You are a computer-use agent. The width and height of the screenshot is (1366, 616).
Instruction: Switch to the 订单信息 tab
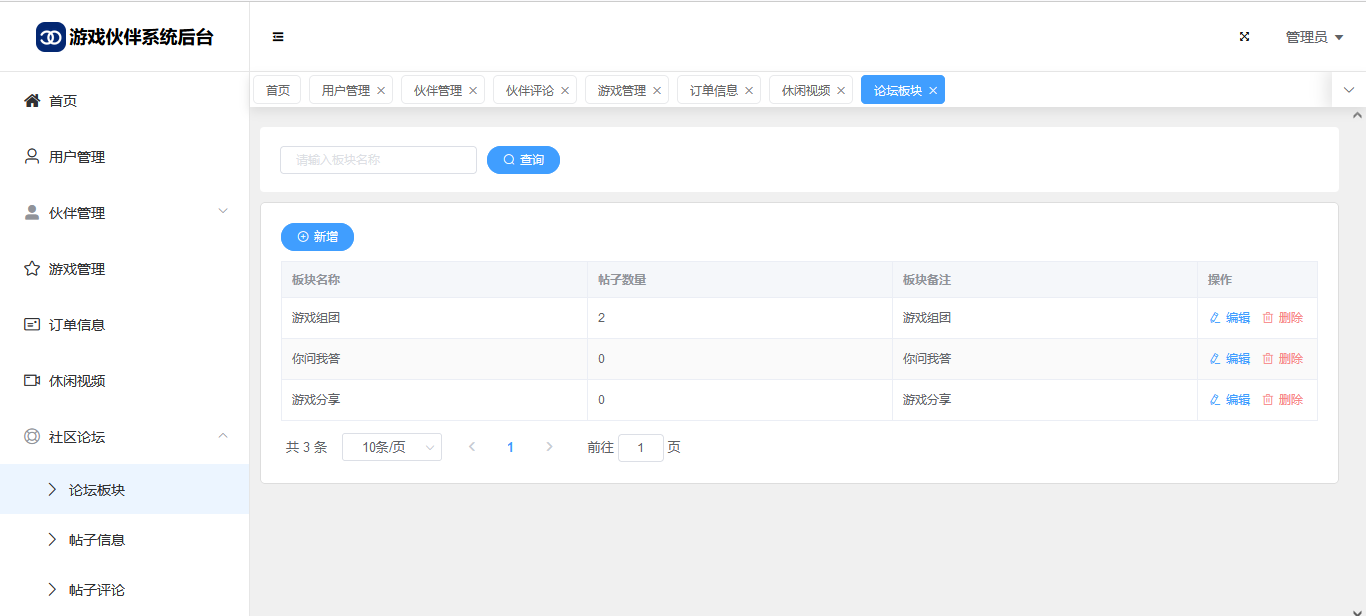(x=713, y=90)
